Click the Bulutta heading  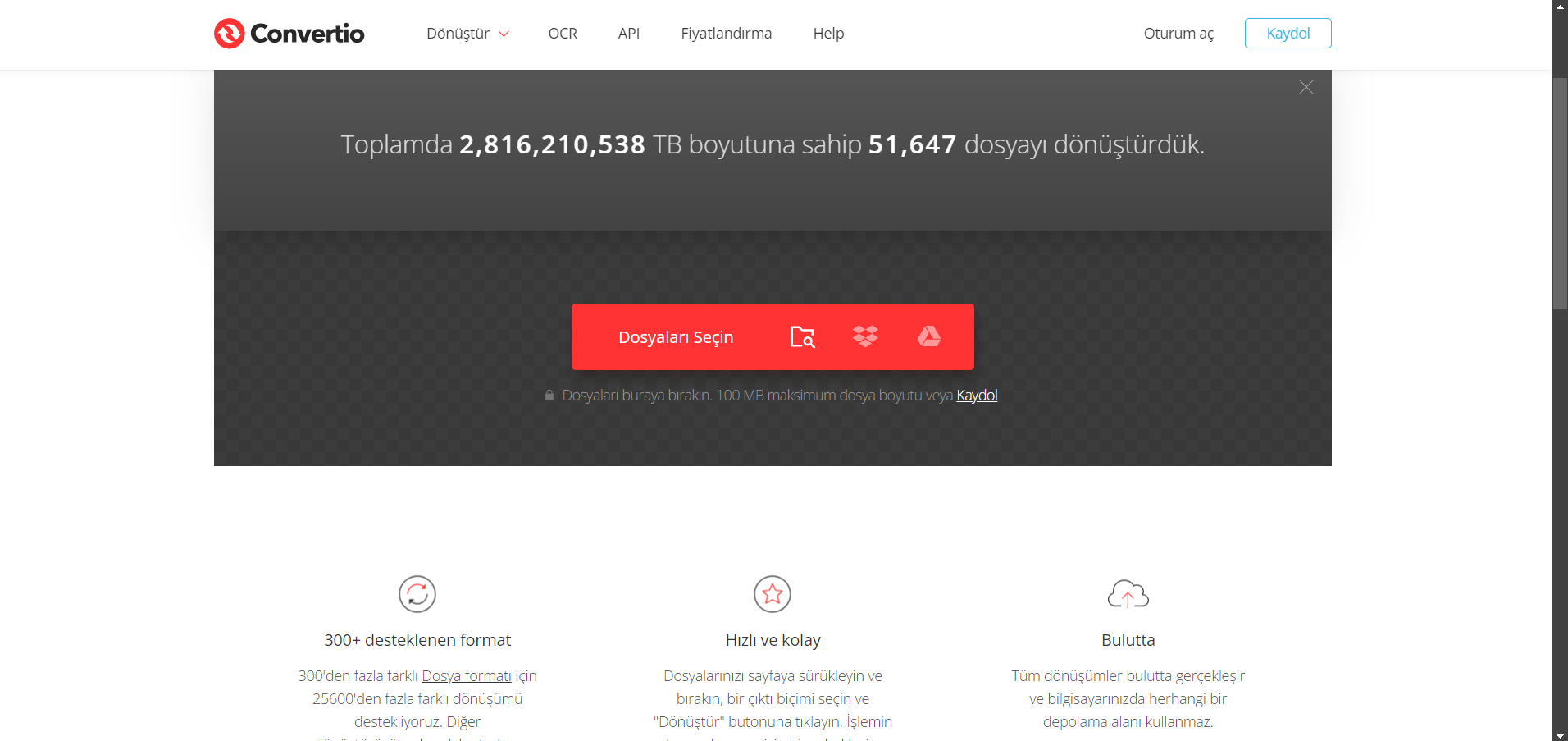pyautogui.click(x=1128, y=640)
